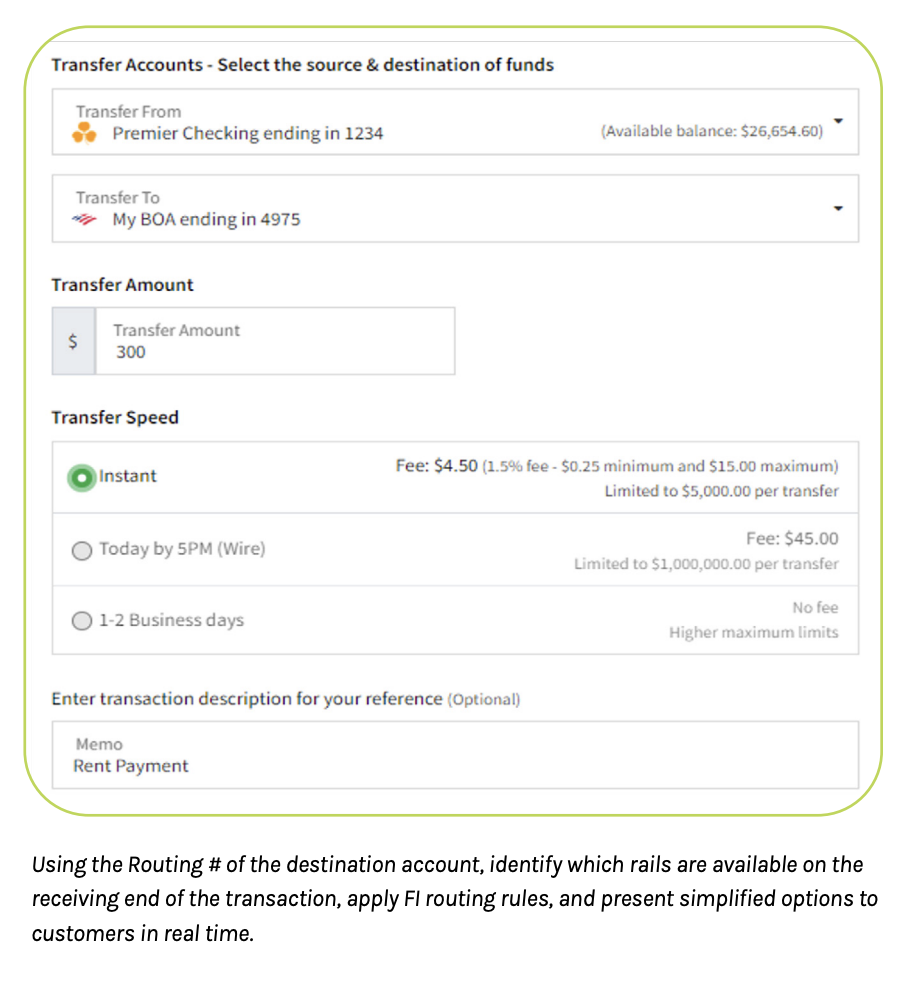Click the orange Premier Checking account icon
Screen dimensions: 920x986
[x=84, y=133]
